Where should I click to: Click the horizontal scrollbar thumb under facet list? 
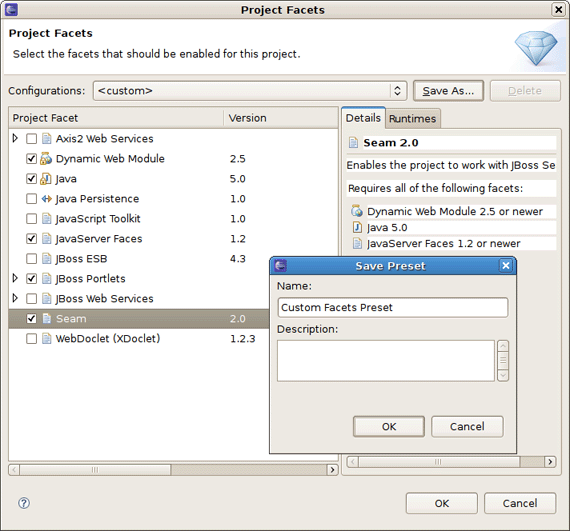pyautogui.click(x=95, y=470)
